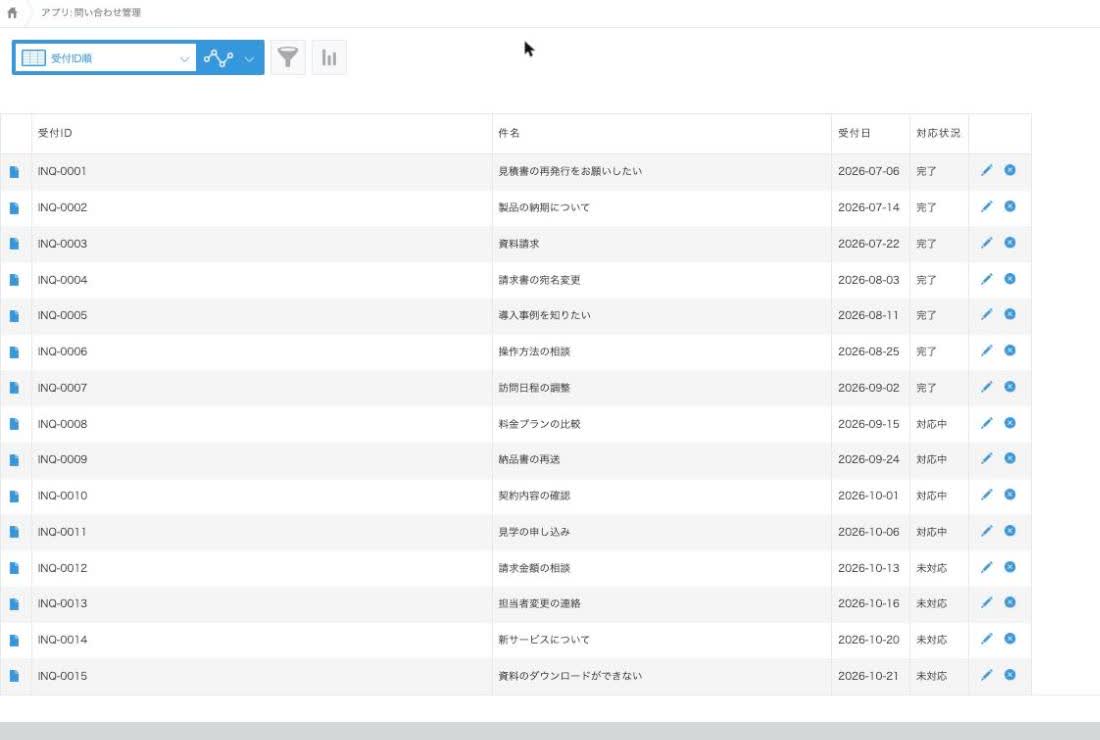
Task: Delete the INQ-0010 record
Action: click(1010, 494)
